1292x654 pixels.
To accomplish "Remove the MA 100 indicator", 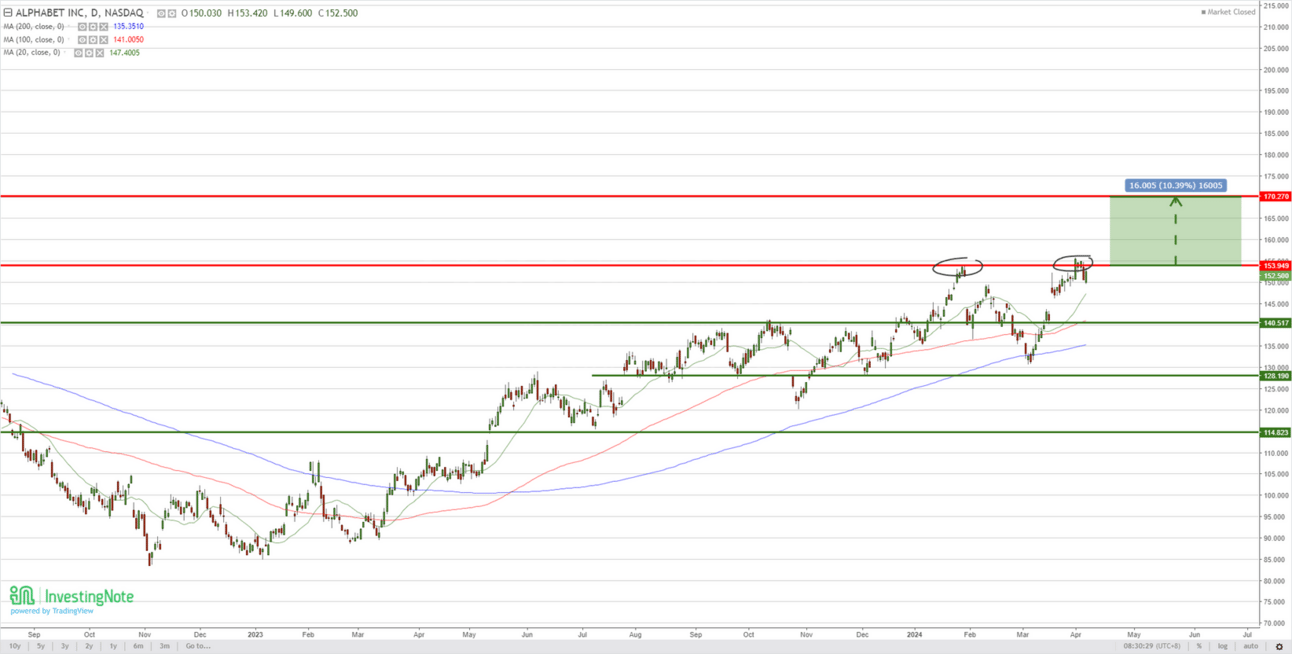I will [104, 40].
